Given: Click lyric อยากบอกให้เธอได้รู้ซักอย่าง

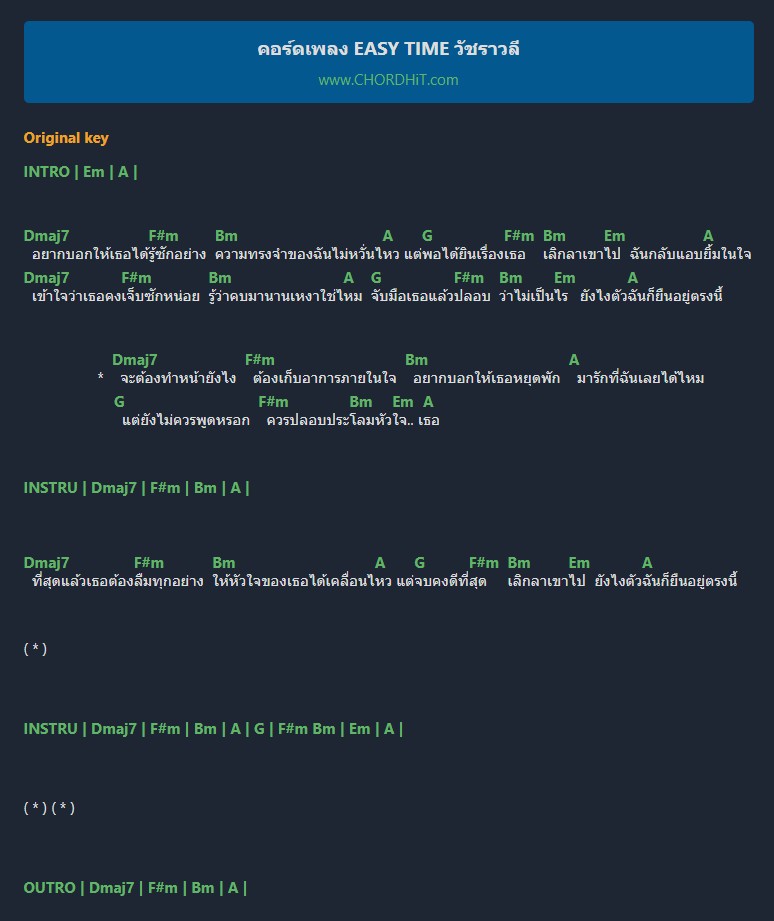Looking at the screenshot, I should pyautogui.click(x=119, y=254).
